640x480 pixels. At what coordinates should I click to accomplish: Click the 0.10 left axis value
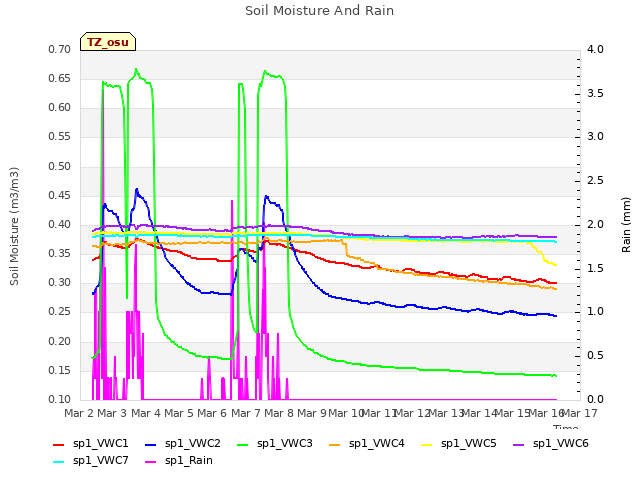pos(60,399)
